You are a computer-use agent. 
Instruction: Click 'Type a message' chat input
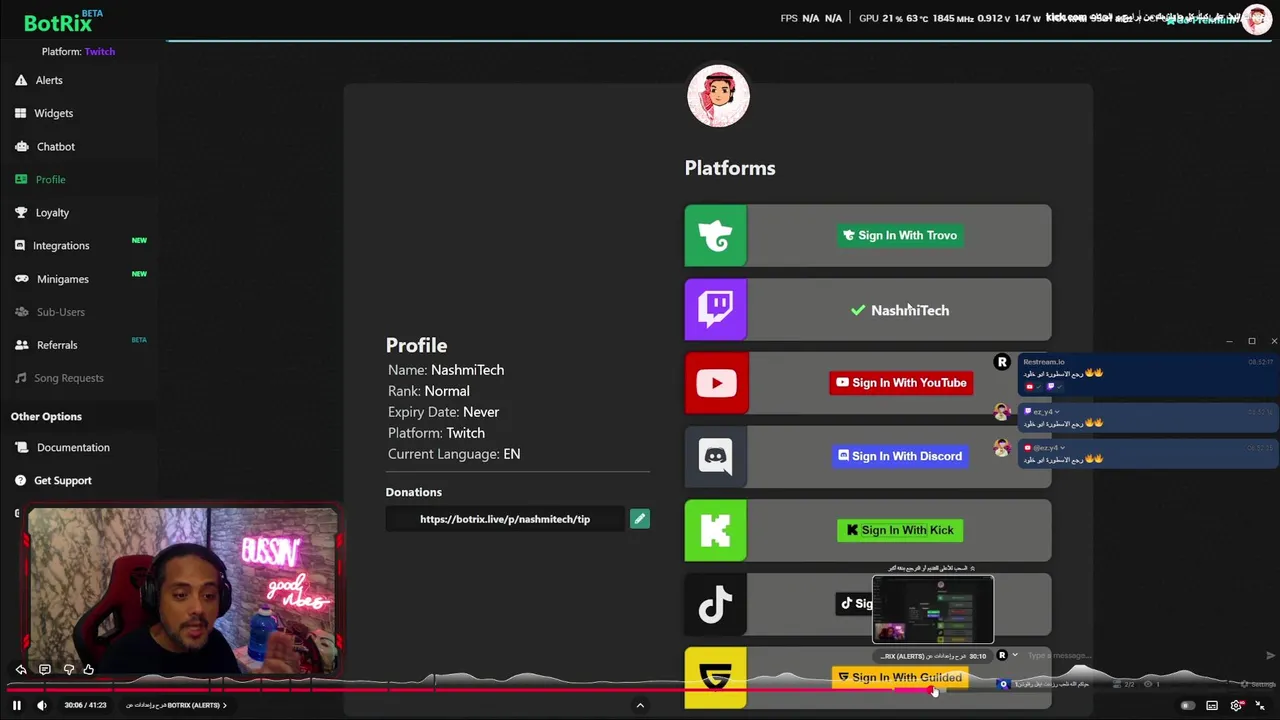click(1059, 656)
